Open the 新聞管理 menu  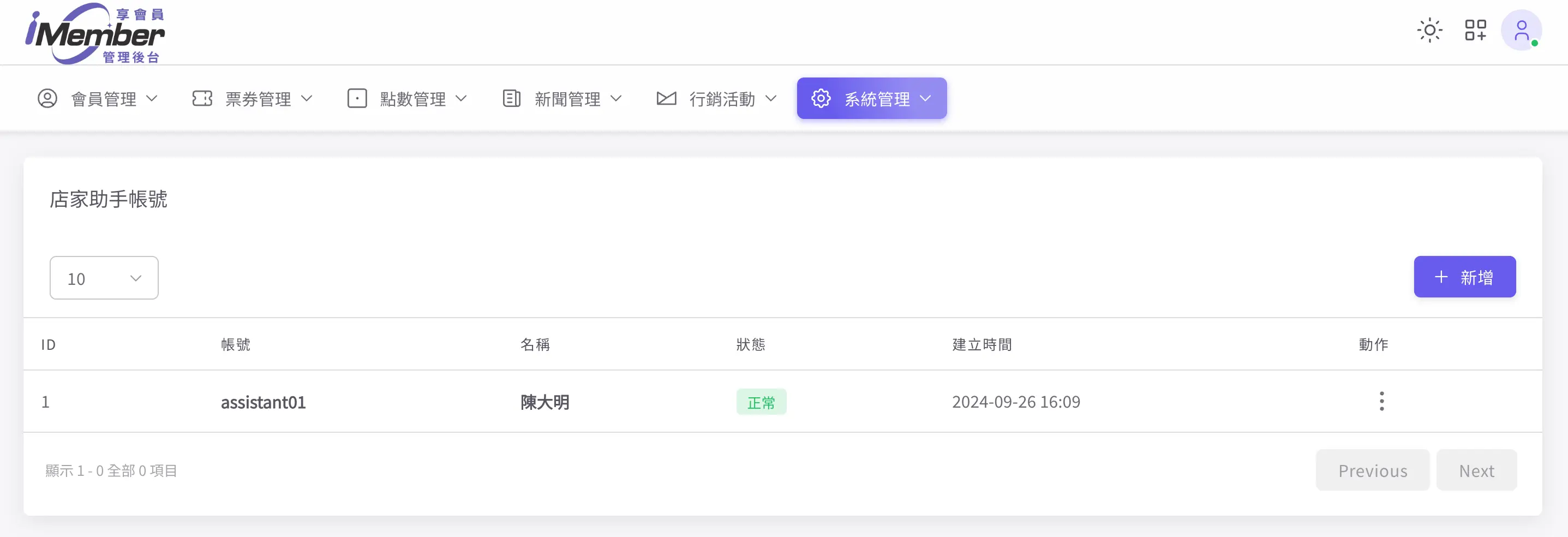[567, 98]
